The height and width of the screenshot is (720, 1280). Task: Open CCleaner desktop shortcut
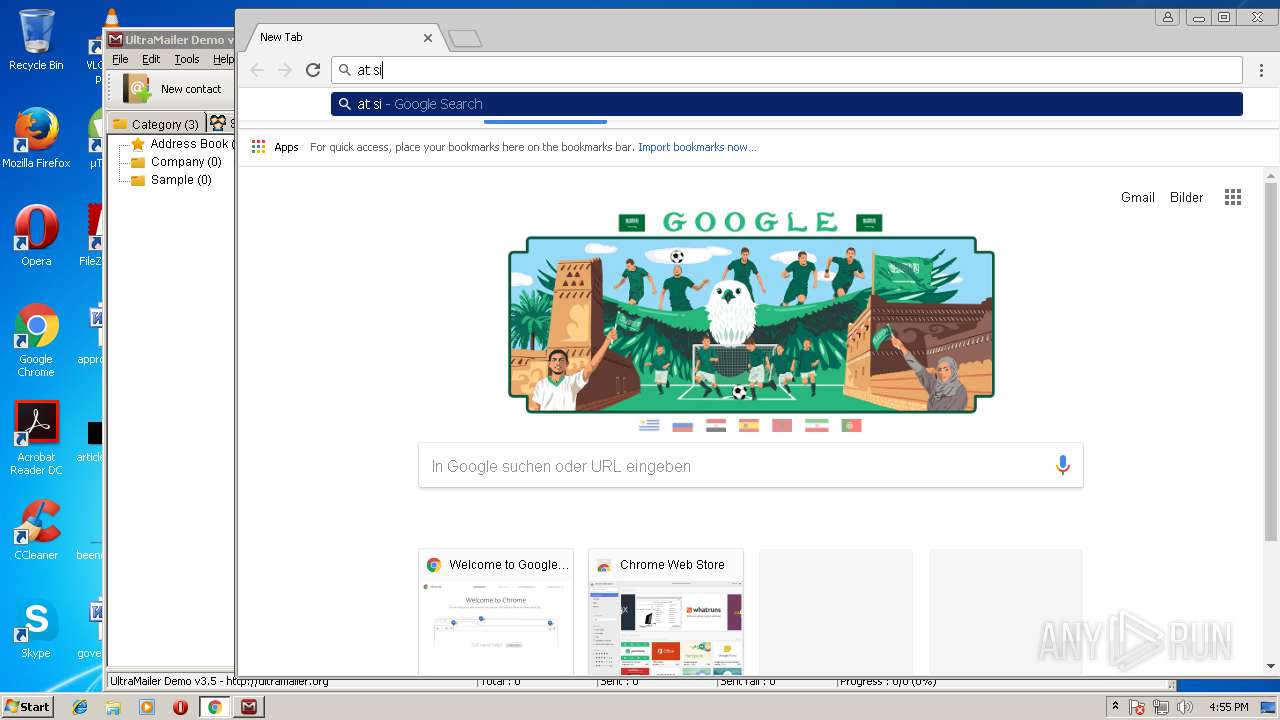(x=36, y=530)
